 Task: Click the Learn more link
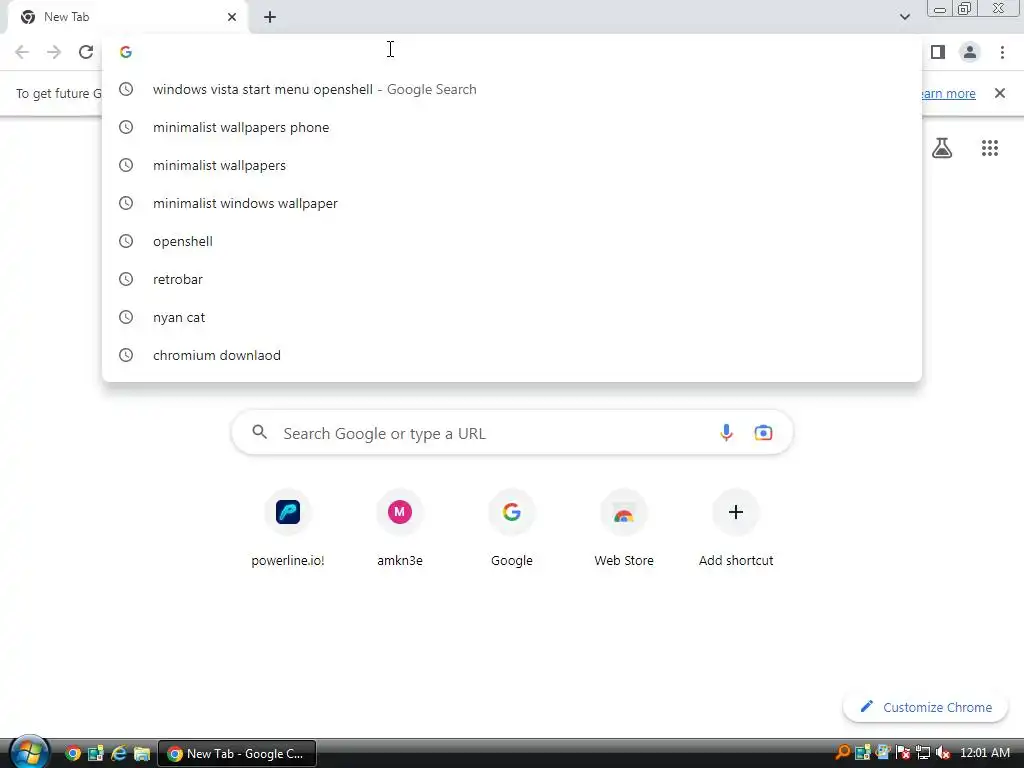pyautogui.click(x=949, y=93)
